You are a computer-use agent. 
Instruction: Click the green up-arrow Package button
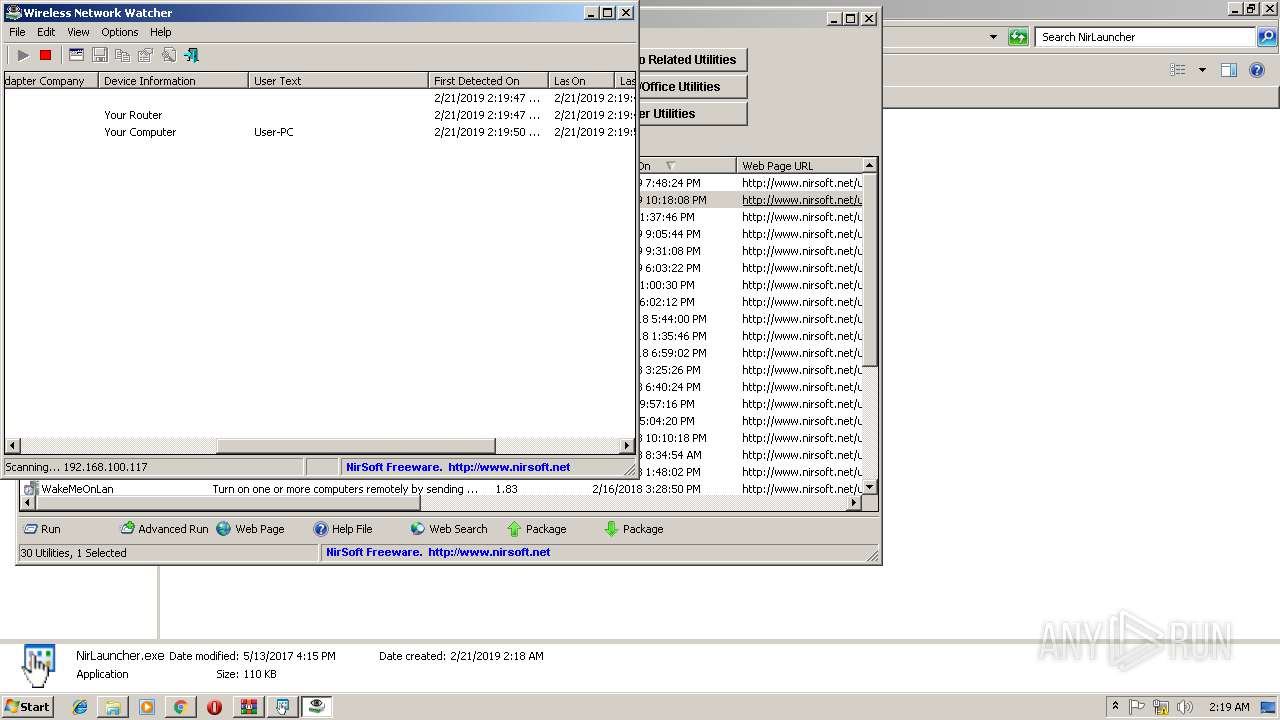pos(536,529)
